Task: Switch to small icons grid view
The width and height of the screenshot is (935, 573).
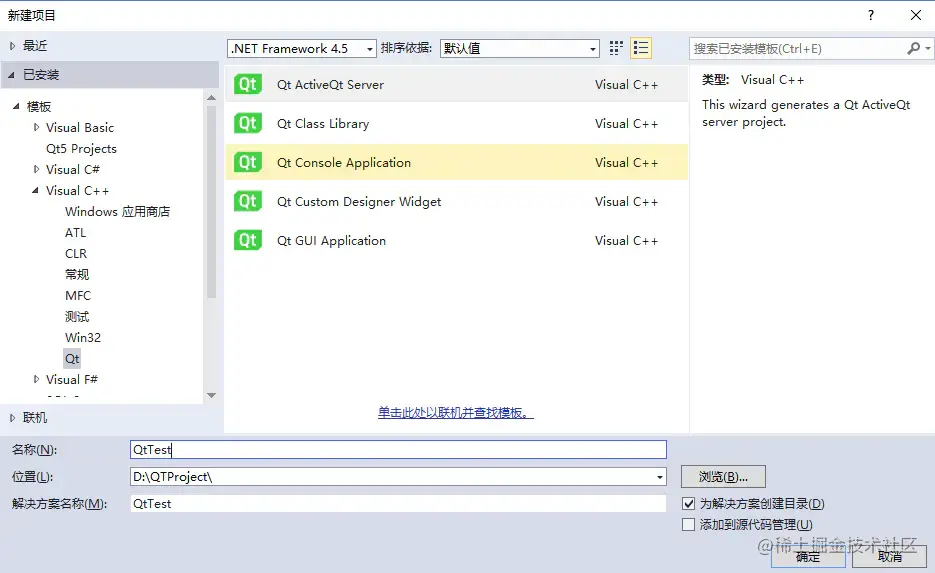Action: pos(616,48)
